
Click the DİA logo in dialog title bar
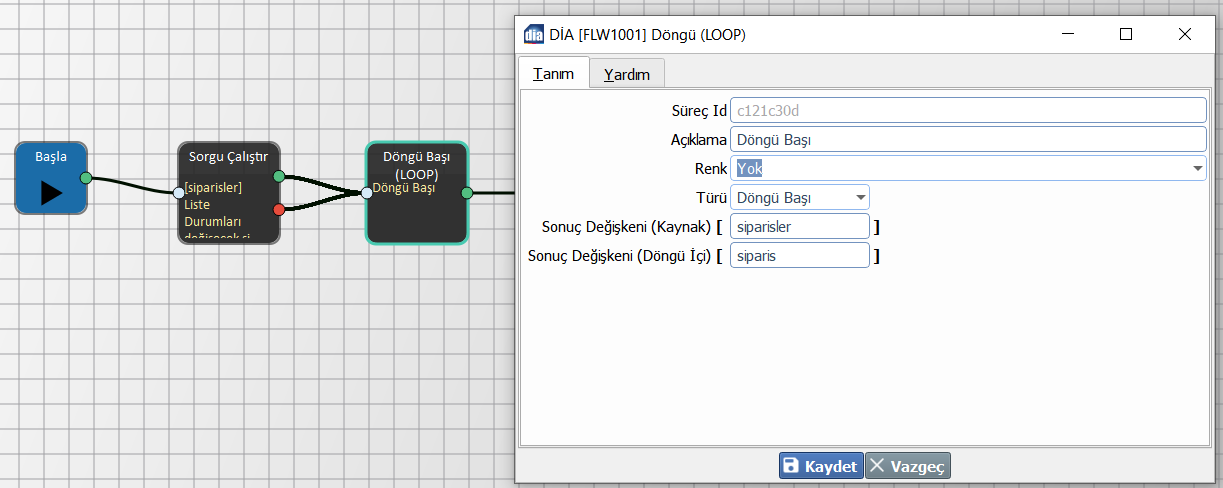point(534,34)
